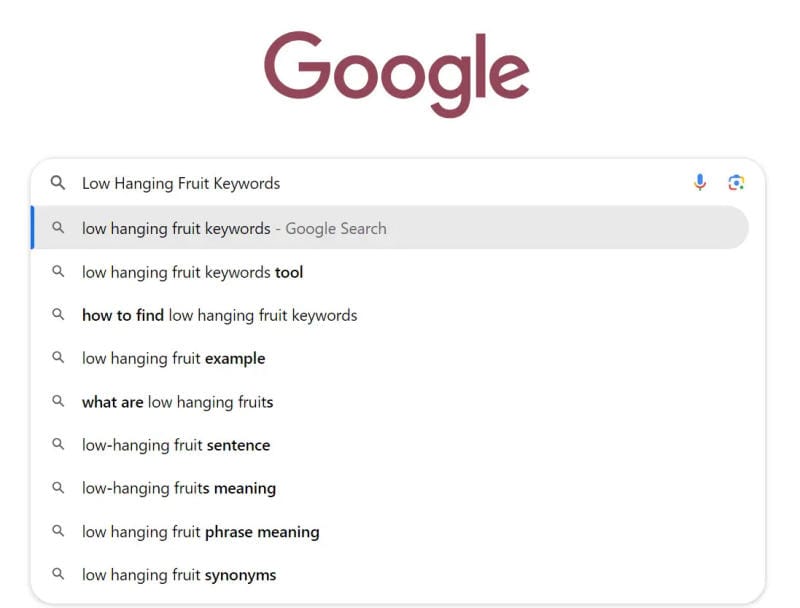Click magnifier icon next to 'phrase meaning' suggestion
This screenshot has height=608, width=800.
coord(58,532)
